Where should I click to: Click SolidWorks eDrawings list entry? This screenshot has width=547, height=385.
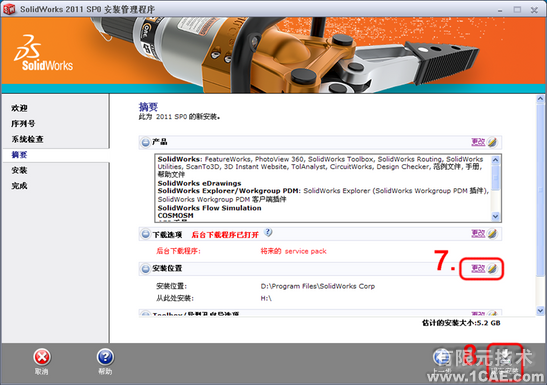(199, 183)
